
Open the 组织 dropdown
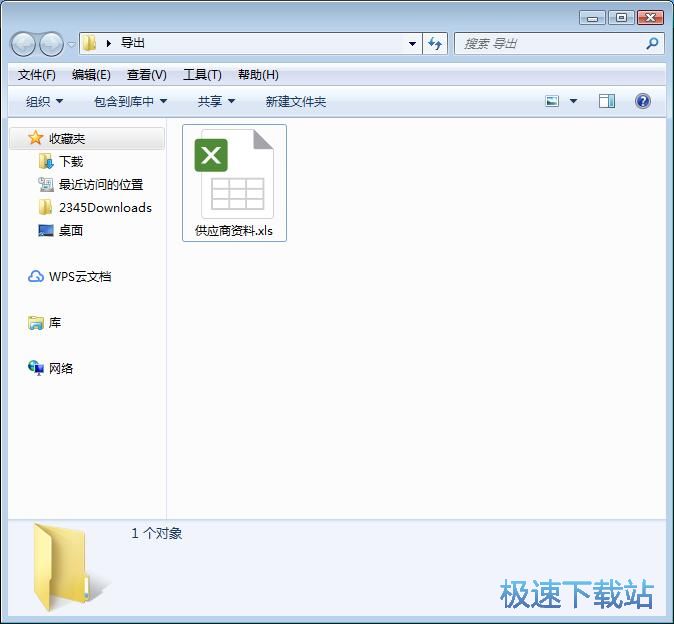pyautogui.click(x=44, y=101)
